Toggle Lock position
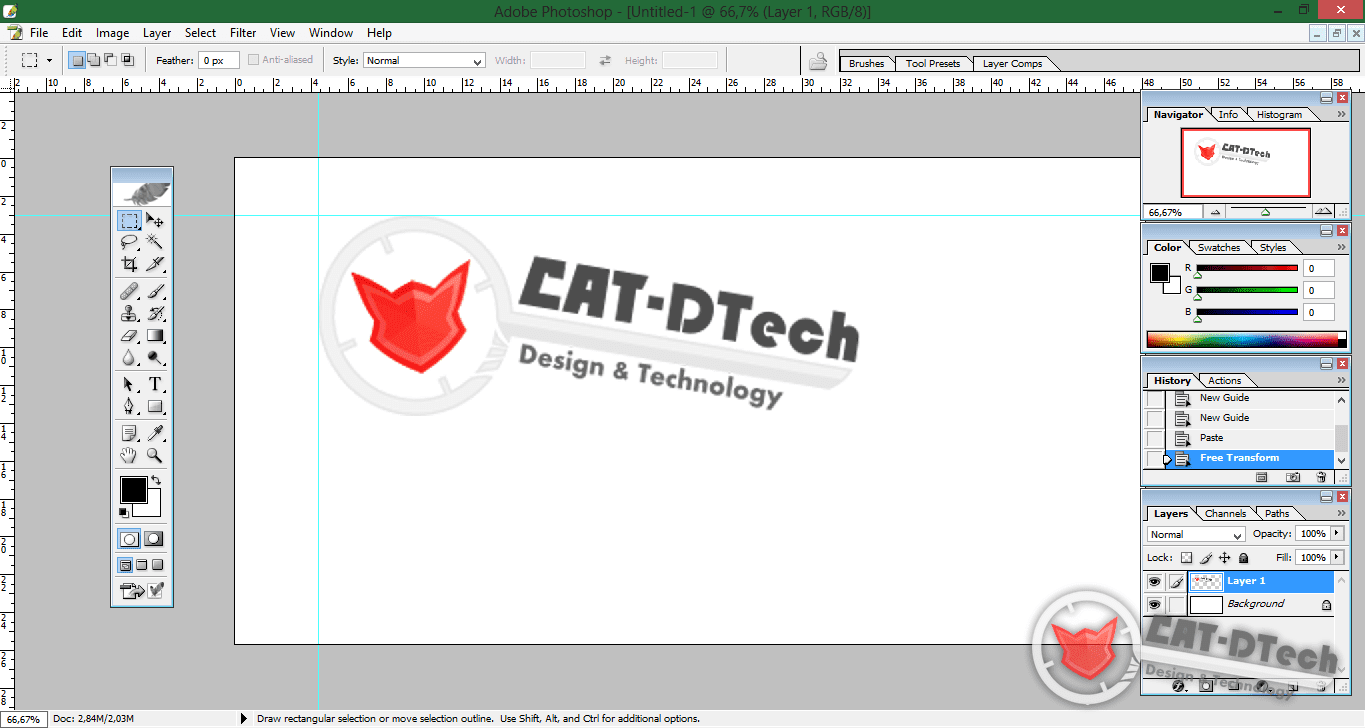 pyautogui.click(x=1225, y=558)
